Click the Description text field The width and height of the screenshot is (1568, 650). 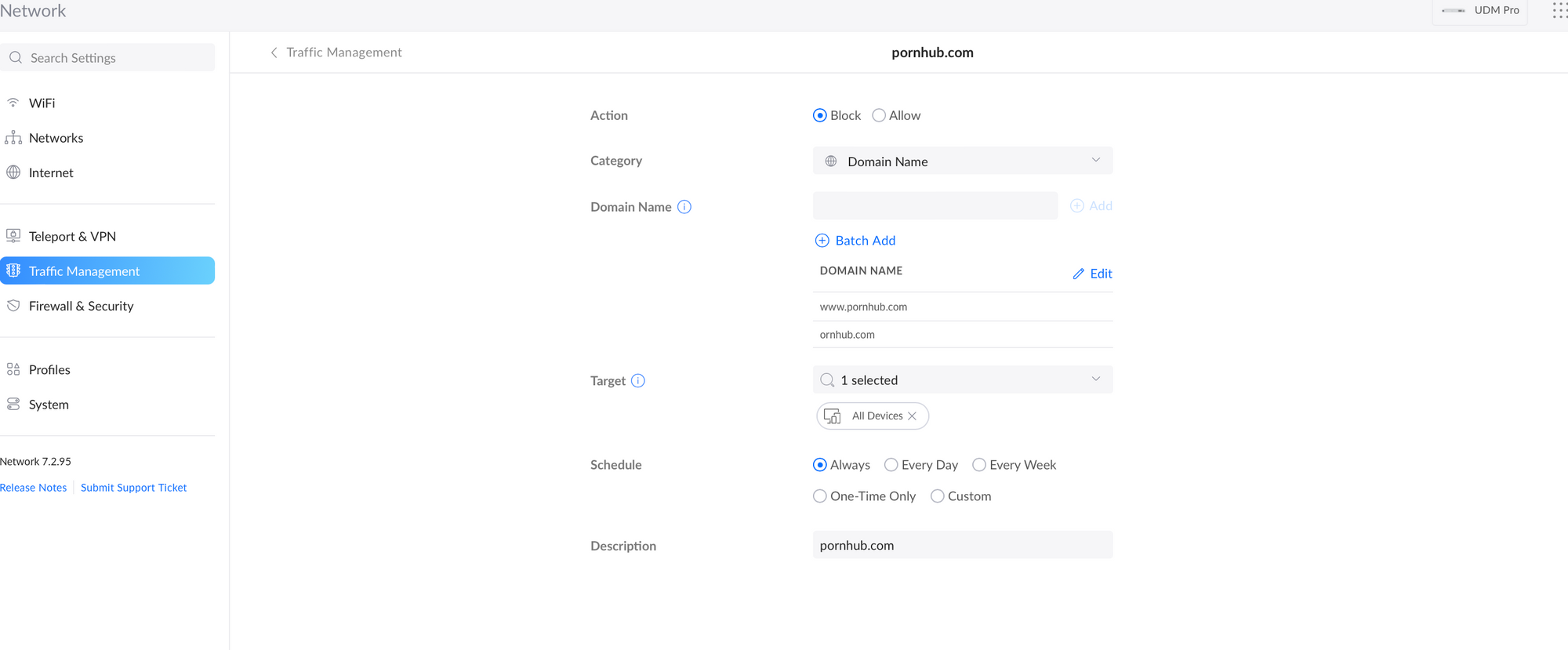coord(962,546)
